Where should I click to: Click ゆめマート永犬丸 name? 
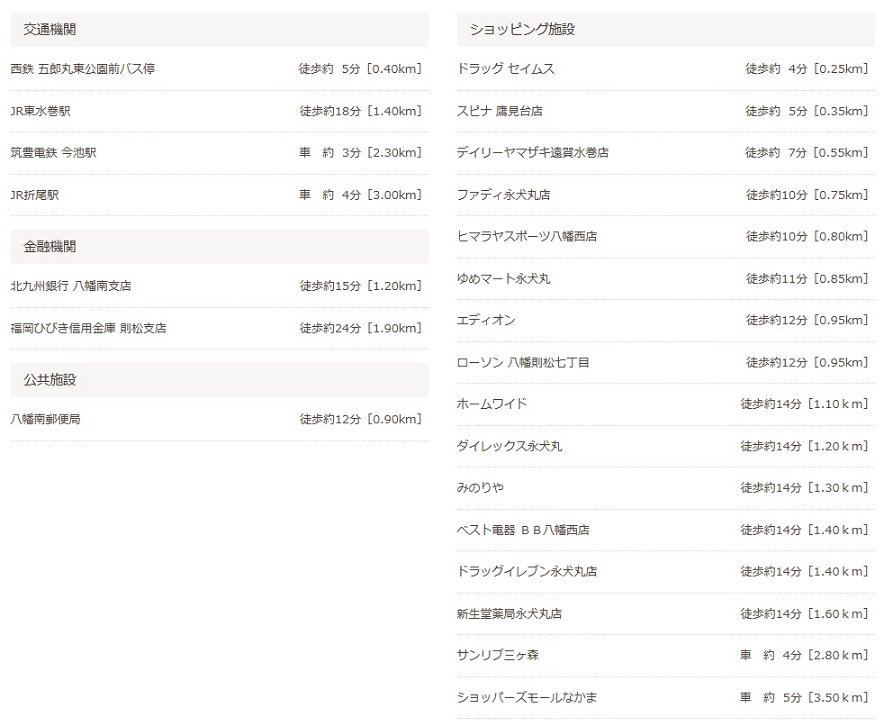[504, 278]
